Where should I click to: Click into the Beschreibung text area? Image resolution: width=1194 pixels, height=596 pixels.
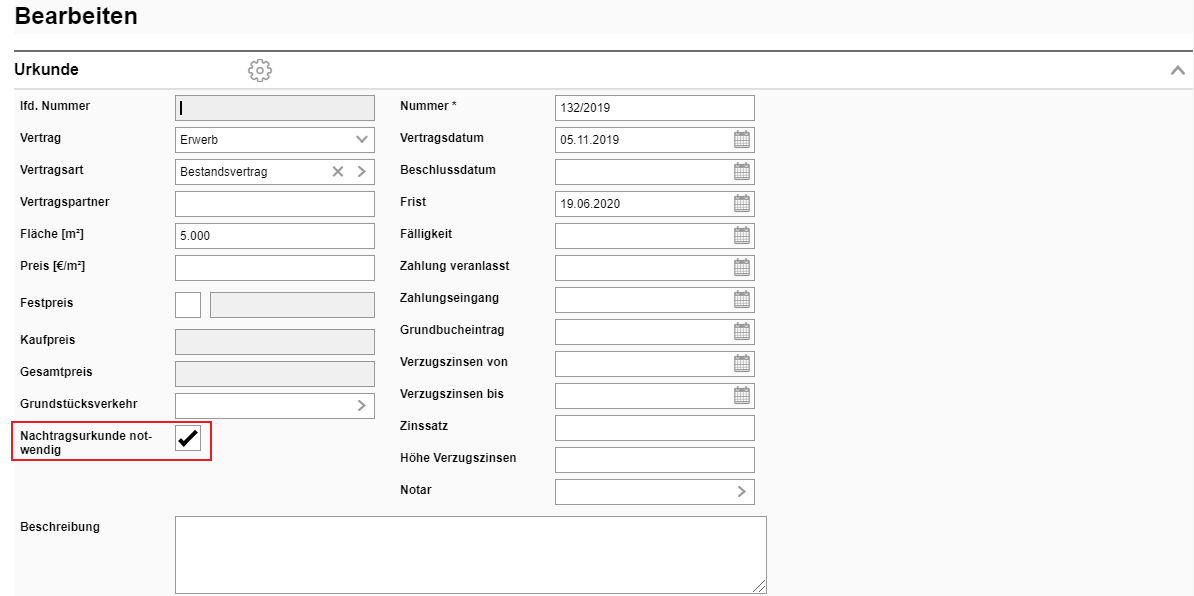pos(470,555)
